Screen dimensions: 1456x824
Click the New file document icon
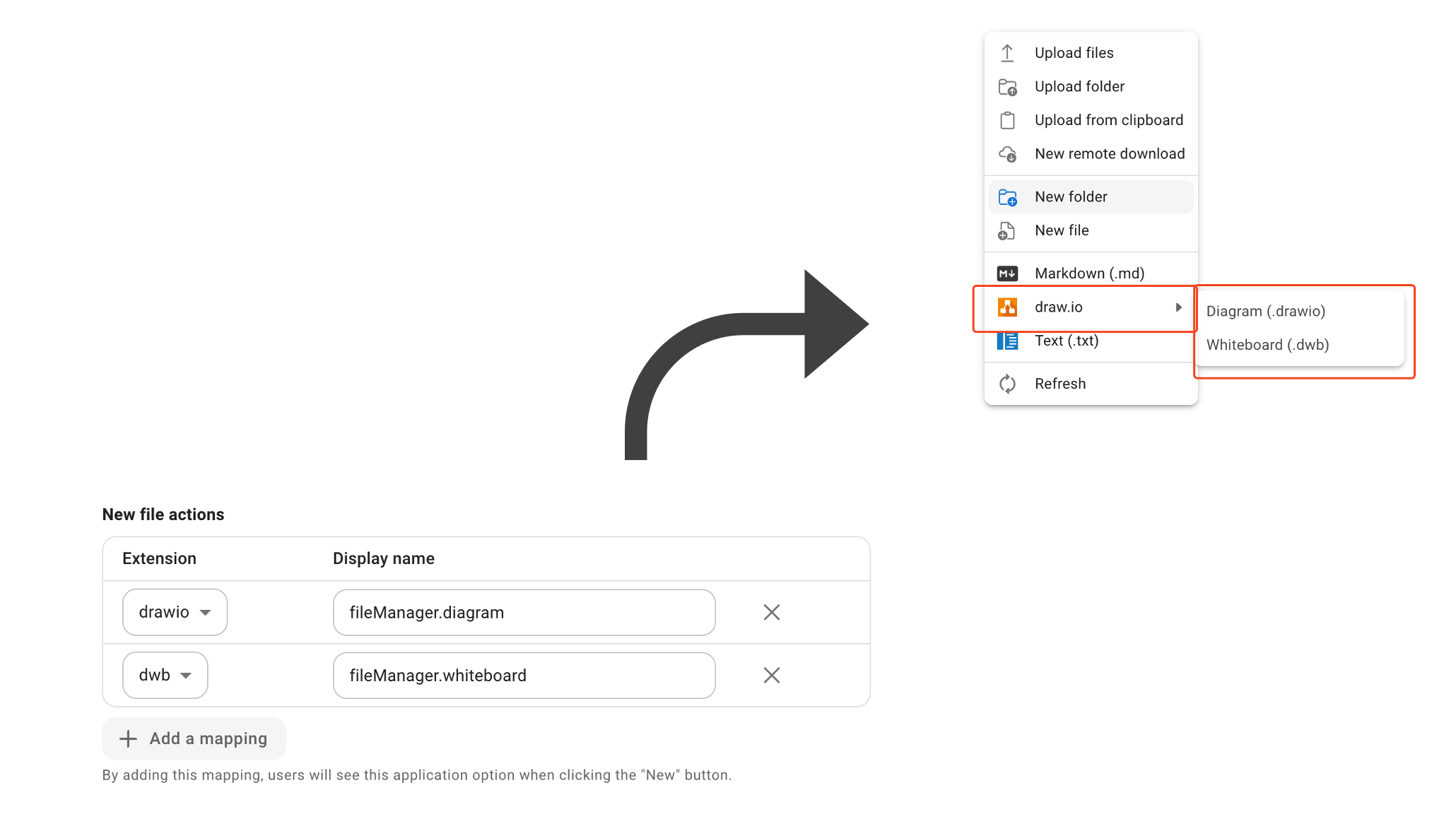point(1006,231)
